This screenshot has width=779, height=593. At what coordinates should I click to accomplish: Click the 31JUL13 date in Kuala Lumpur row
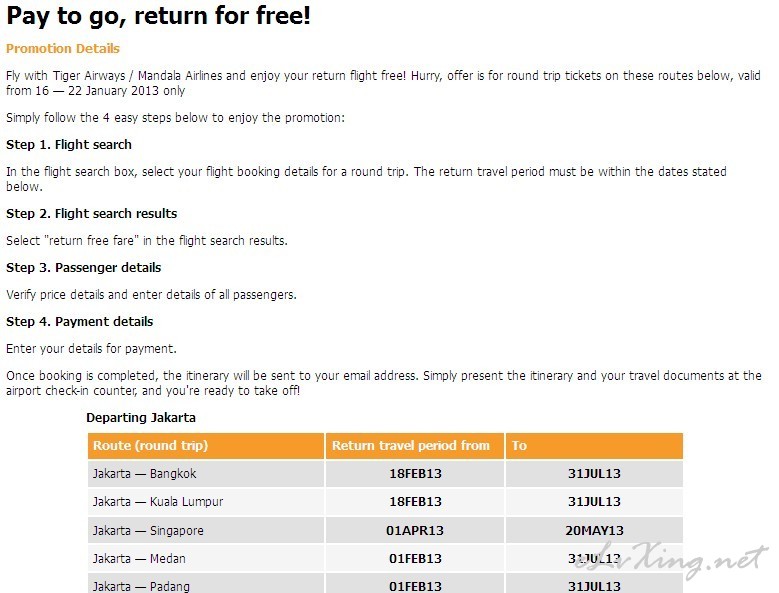pos(594,502)
